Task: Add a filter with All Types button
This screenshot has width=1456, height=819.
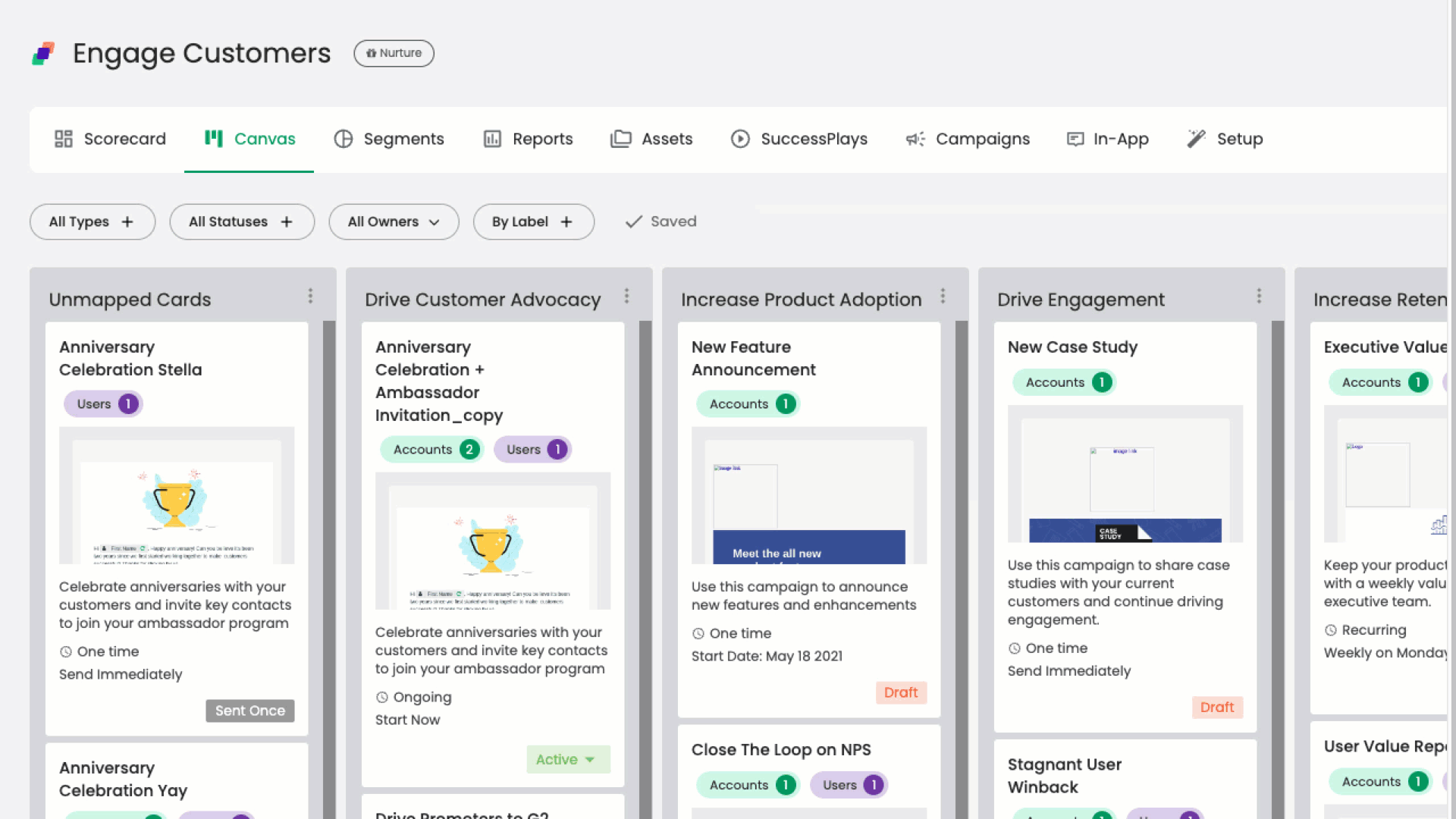Action: pyautogui.click(x=93, y=221)
